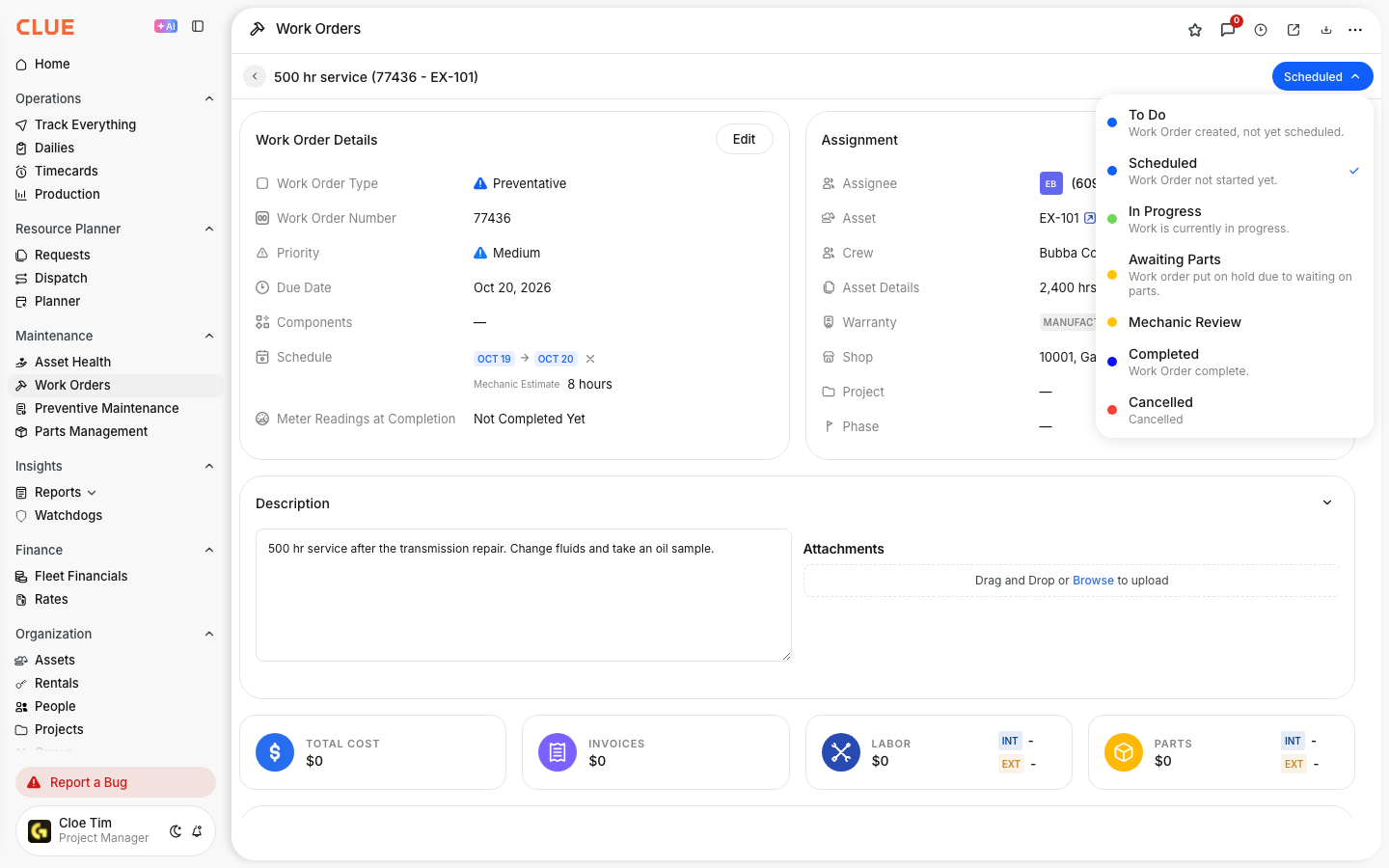Expand the Reports submenu

click(92, 493)
